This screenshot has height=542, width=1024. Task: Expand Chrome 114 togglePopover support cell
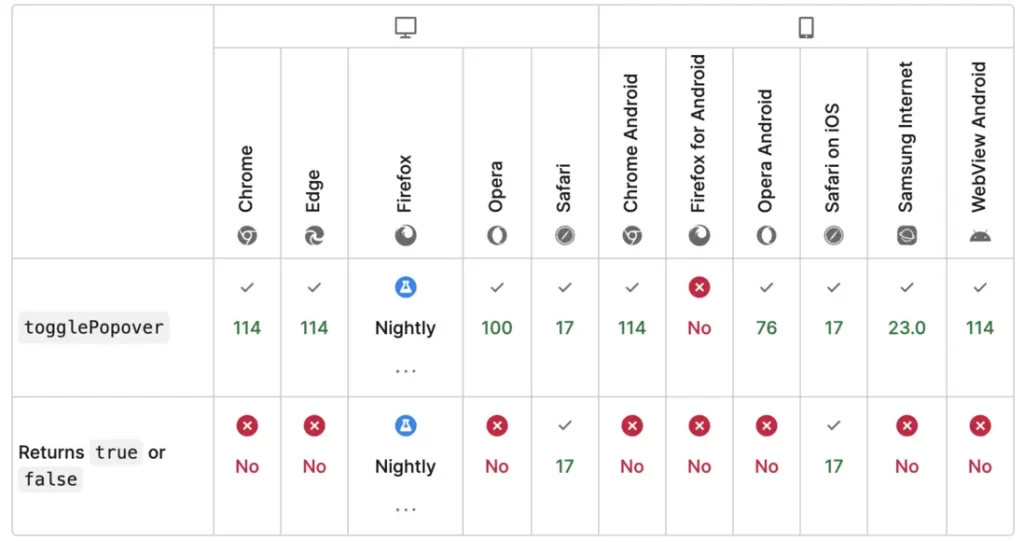[x=247, y=327]
